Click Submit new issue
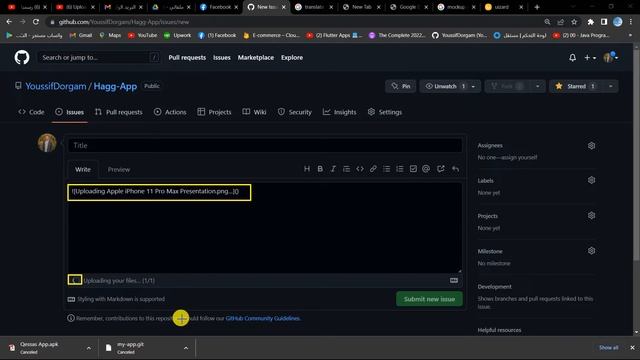Screen dimensions: 640x360 (429, 299)
